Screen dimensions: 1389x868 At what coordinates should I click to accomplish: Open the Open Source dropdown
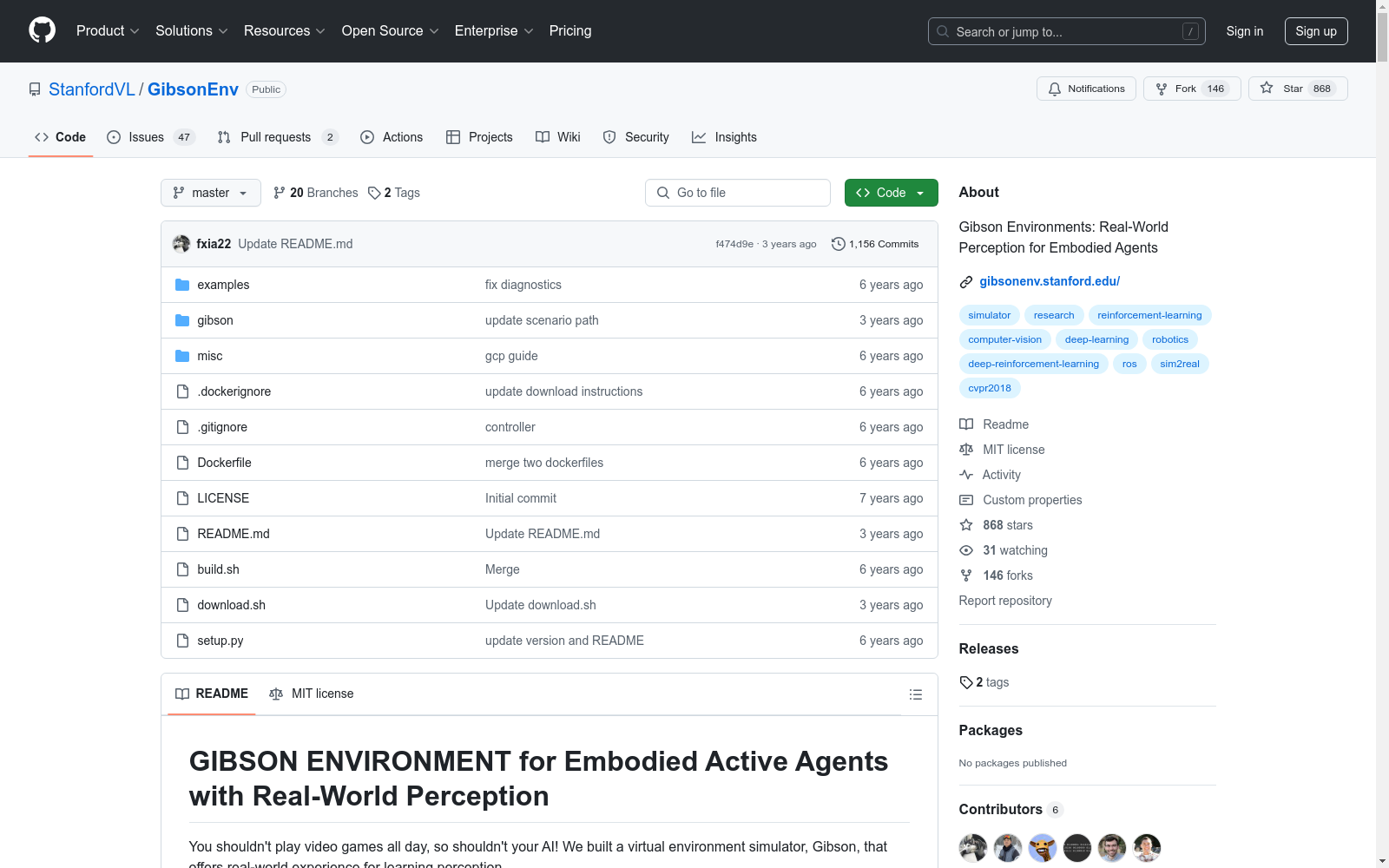(x=391, y=31)
